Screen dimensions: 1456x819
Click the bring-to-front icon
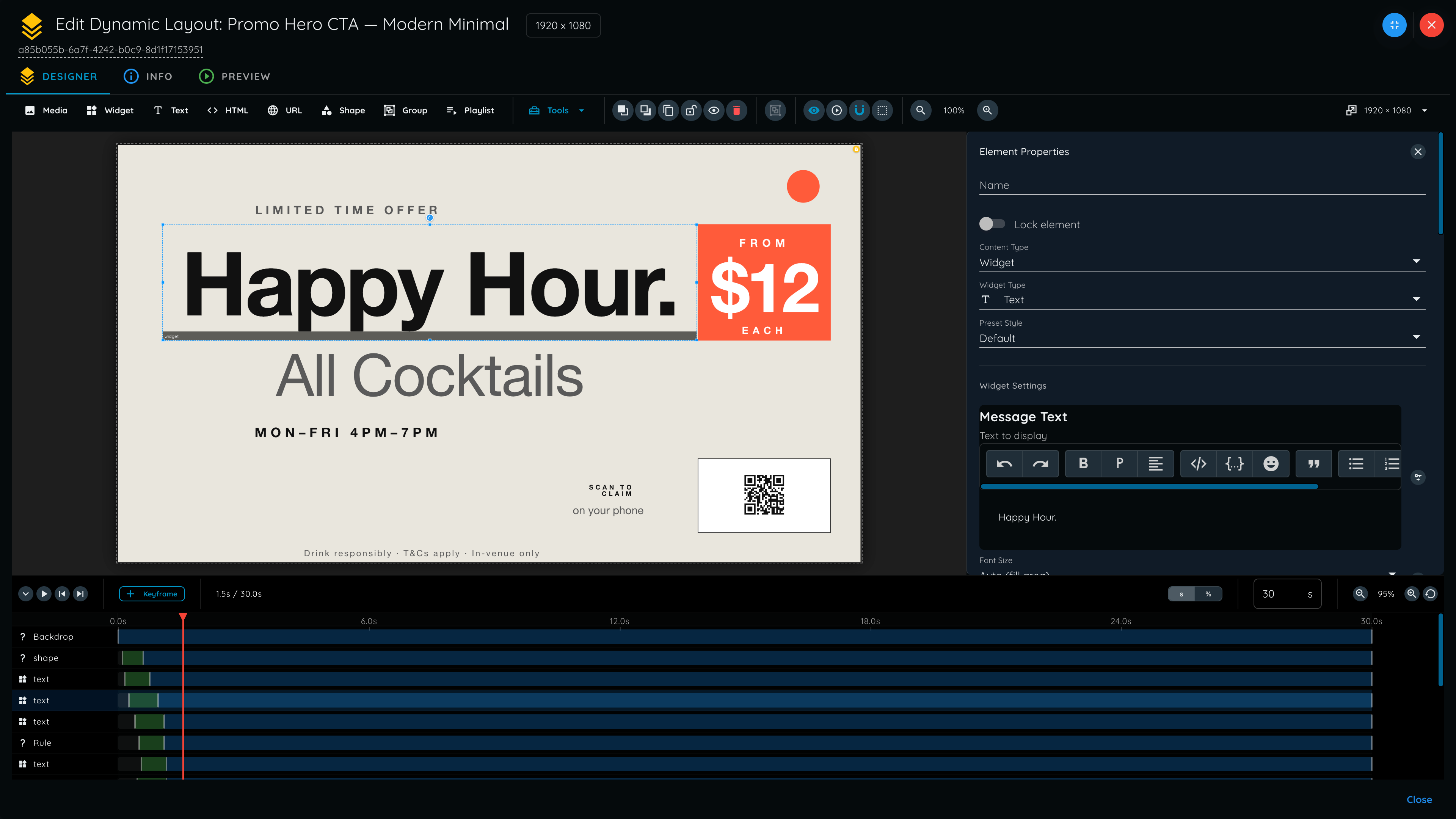coord(622,110)
